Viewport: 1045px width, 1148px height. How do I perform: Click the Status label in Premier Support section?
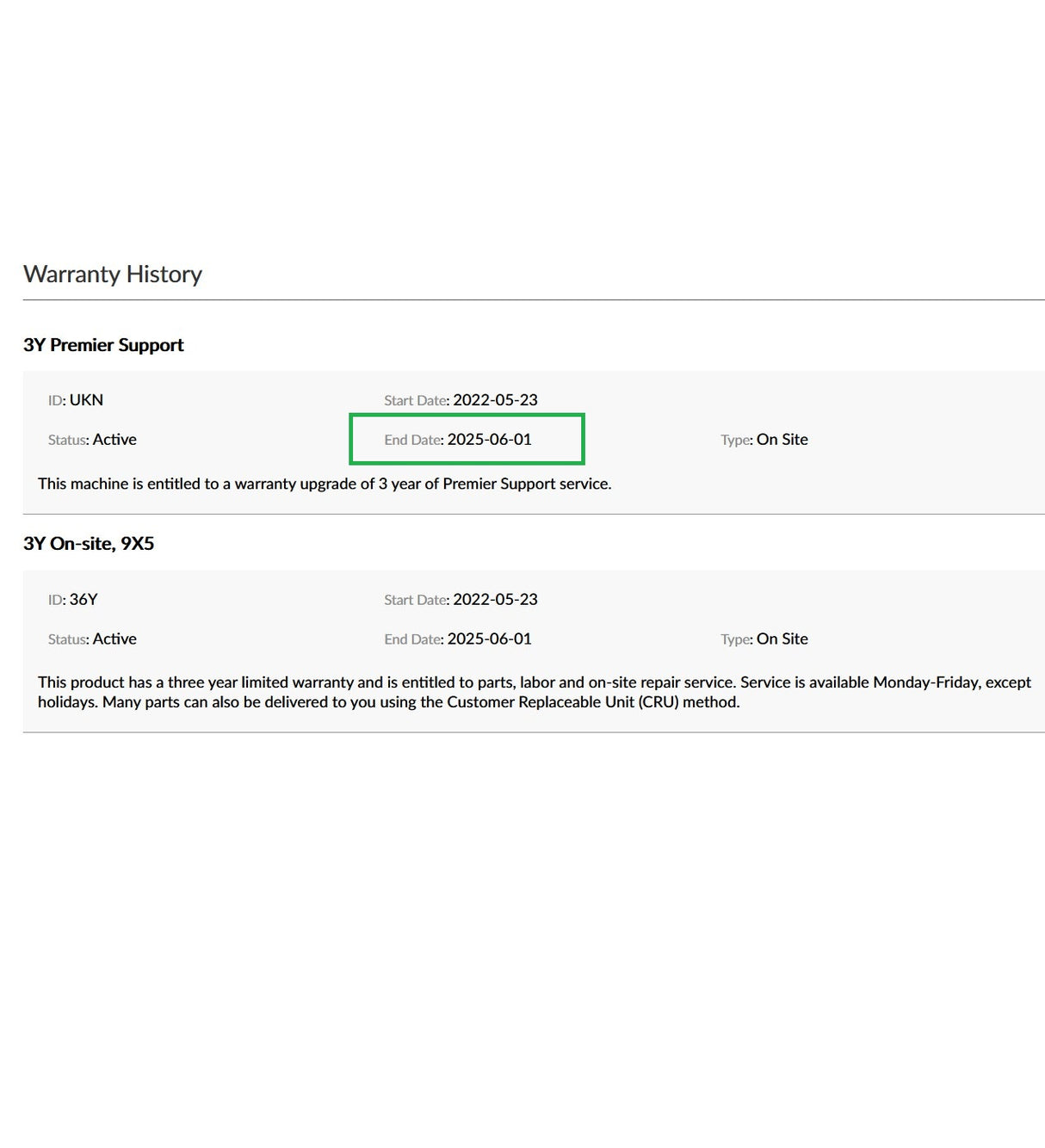tap(68, 441)
